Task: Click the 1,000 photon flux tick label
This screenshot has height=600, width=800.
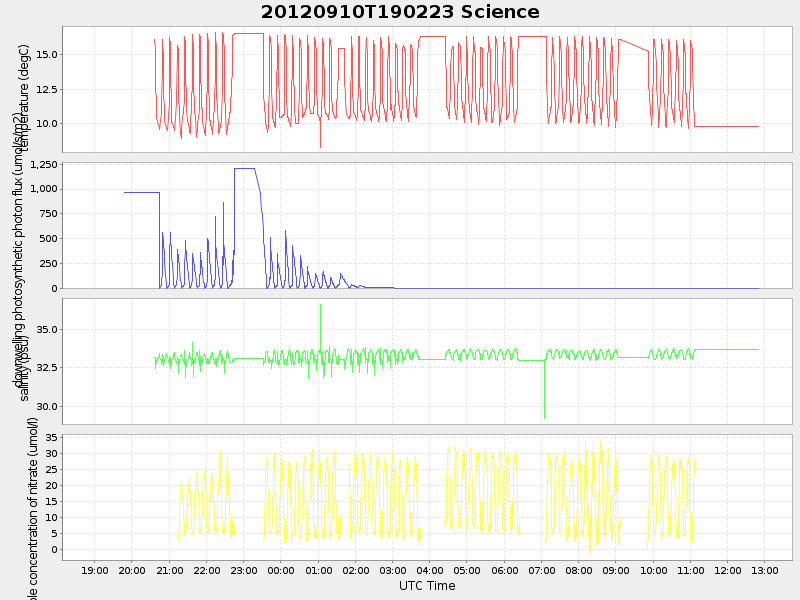Action: (x=44, y=189)
